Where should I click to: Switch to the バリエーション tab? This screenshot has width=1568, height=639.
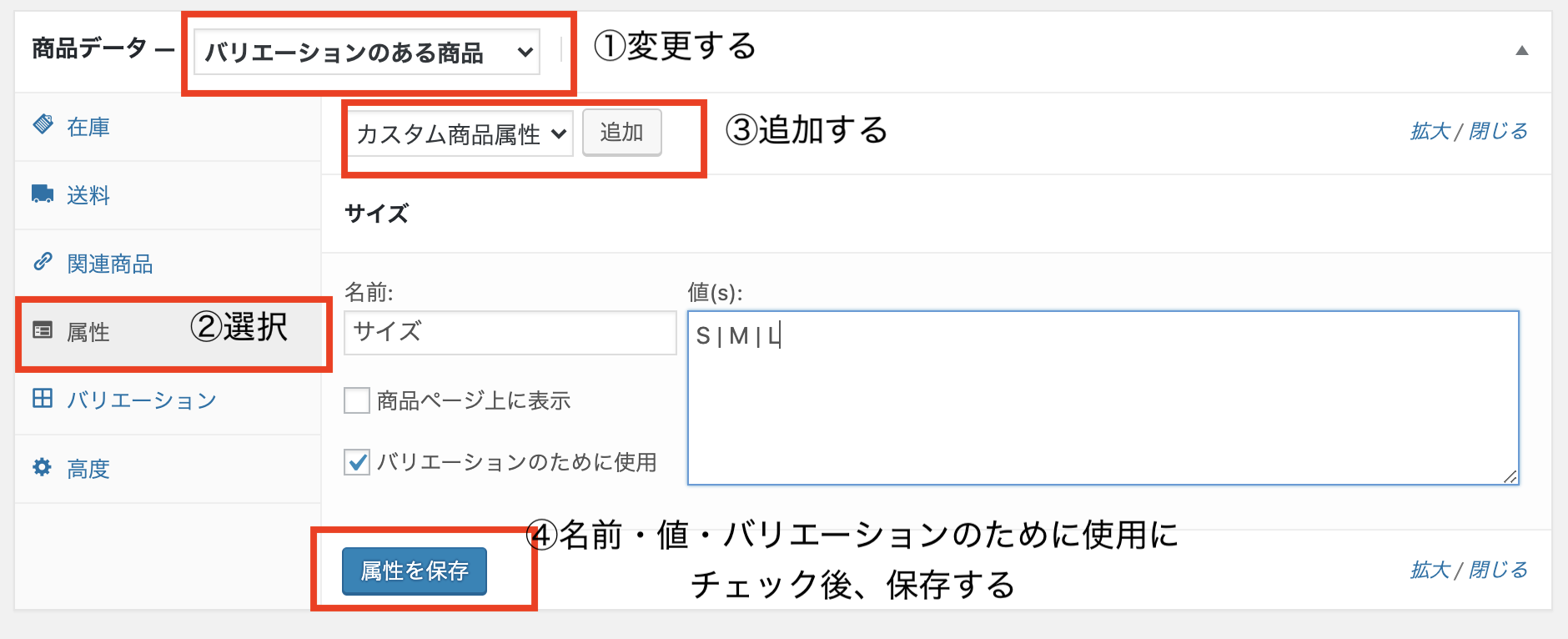pyautogui.click(x=142, y=400)
